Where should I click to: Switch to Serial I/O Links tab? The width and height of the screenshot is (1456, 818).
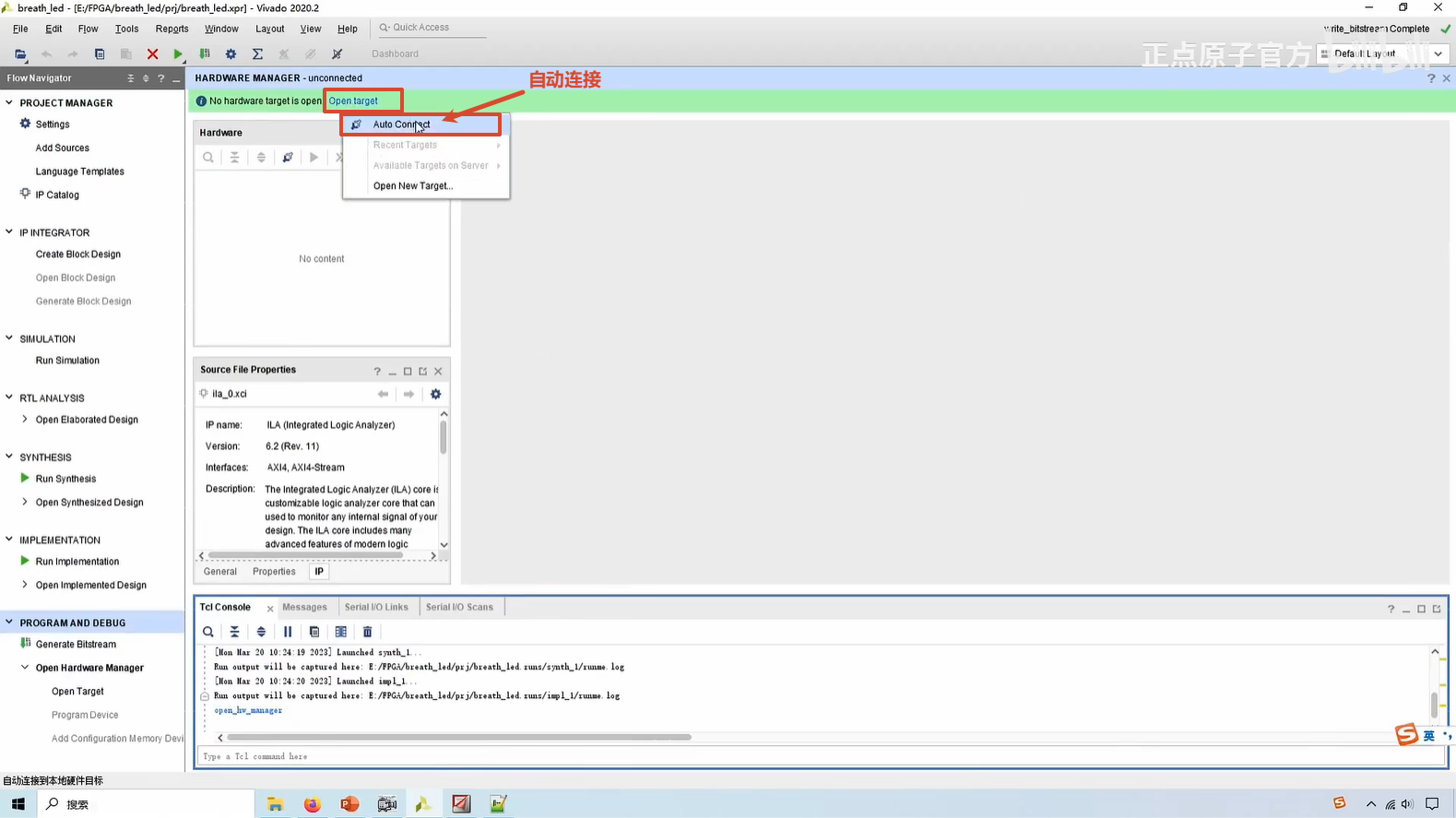click(x=376, y=607)
